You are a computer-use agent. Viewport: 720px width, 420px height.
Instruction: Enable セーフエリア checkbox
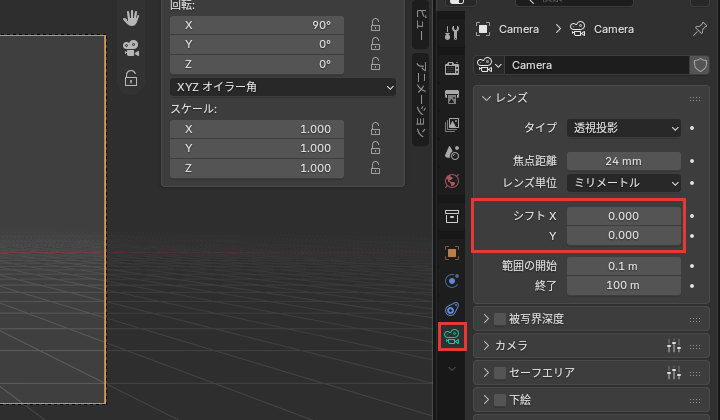tap(500, 372)
